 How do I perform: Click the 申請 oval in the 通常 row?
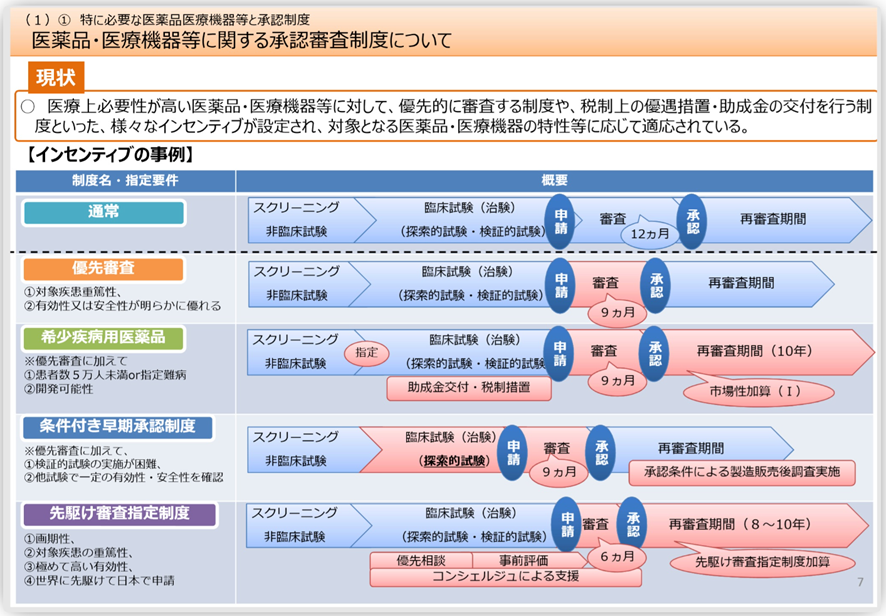[x=560, y=222]
